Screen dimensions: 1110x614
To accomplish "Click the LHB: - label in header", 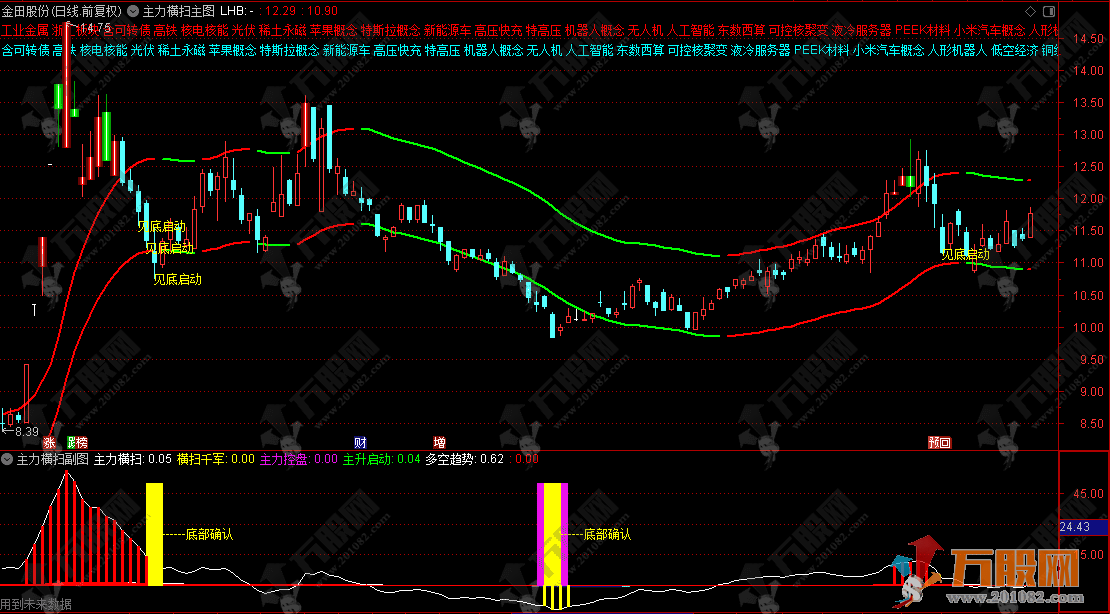I will 236,11.
